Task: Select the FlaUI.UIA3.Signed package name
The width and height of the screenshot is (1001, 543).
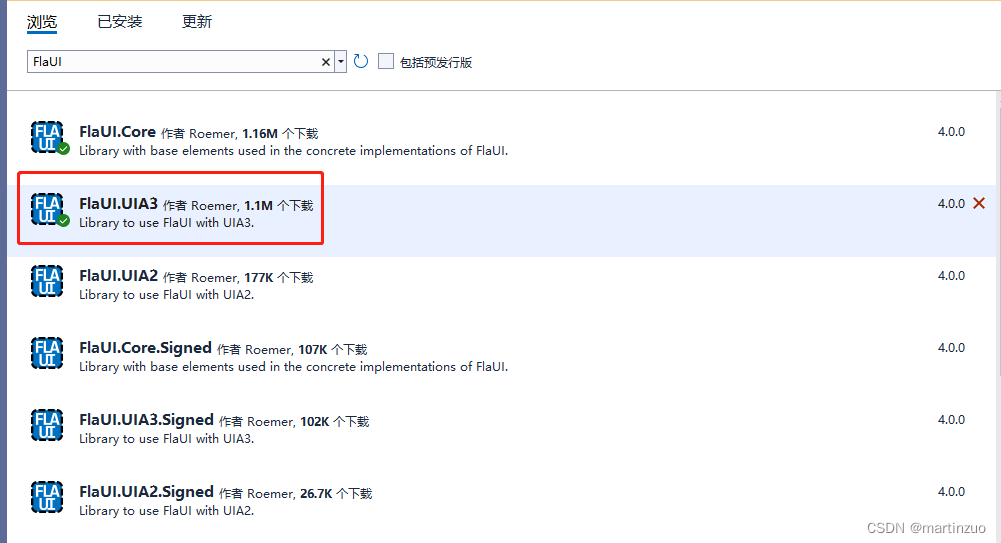Action: coord(146,420)
